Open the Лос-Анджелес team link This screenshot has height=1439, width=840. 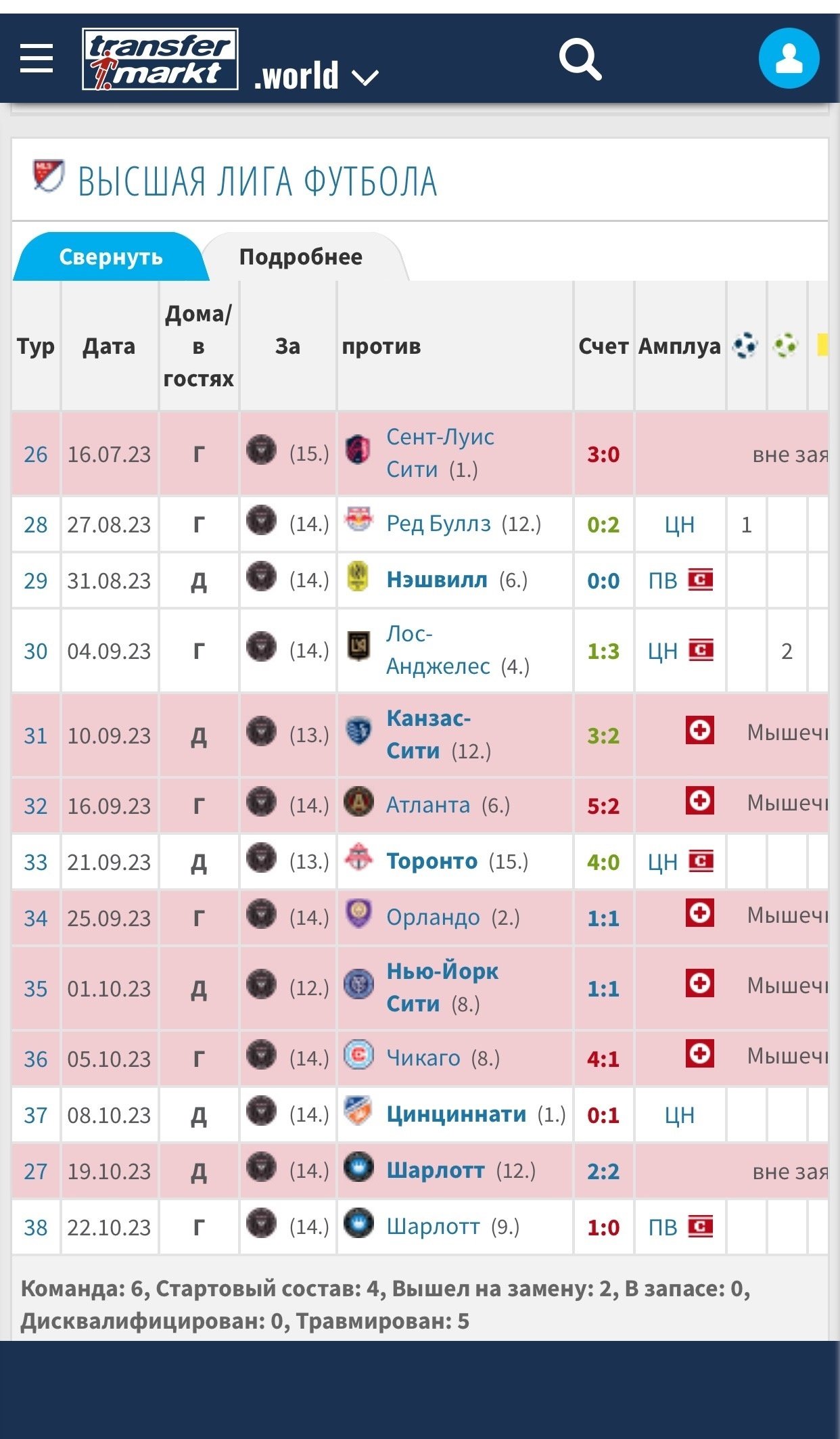pos(437,650)
